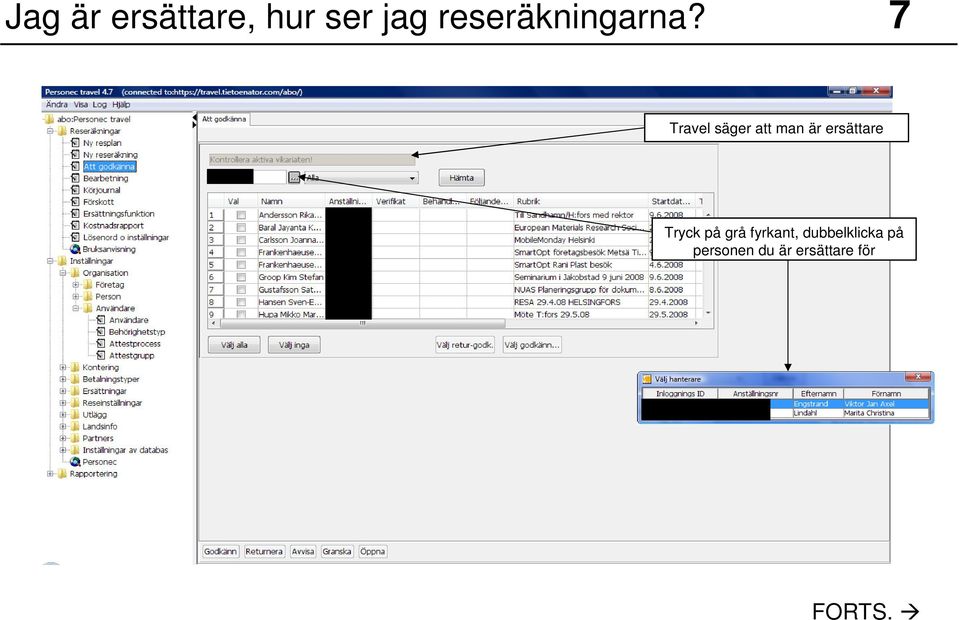Open Ny resplan document icon
Image resolution: width=959 pixels, height=620 pixels.
tap(75, 142)
